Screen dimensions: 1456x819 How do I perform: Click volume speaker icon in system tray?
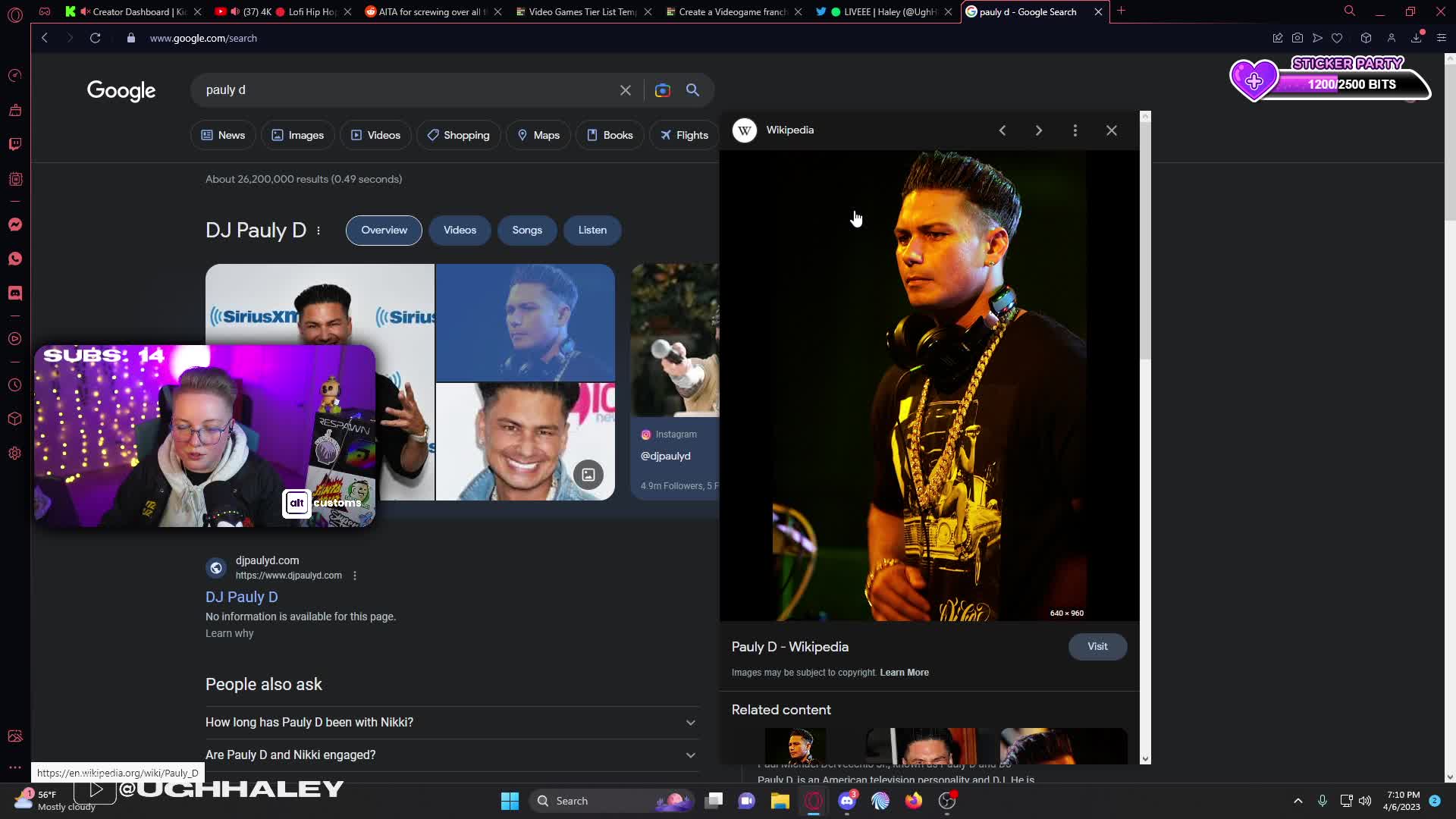pyautogui.click(x=1365, y=801)
